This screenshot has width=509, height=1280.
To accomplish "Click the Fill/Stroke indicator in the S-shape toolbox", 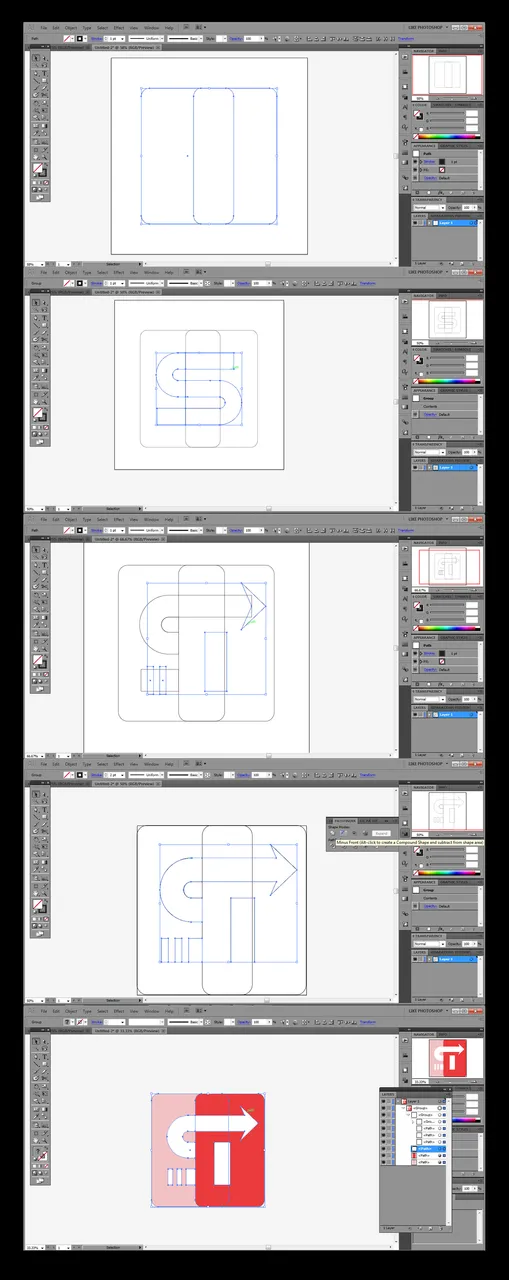I will (x=40, y=414).
